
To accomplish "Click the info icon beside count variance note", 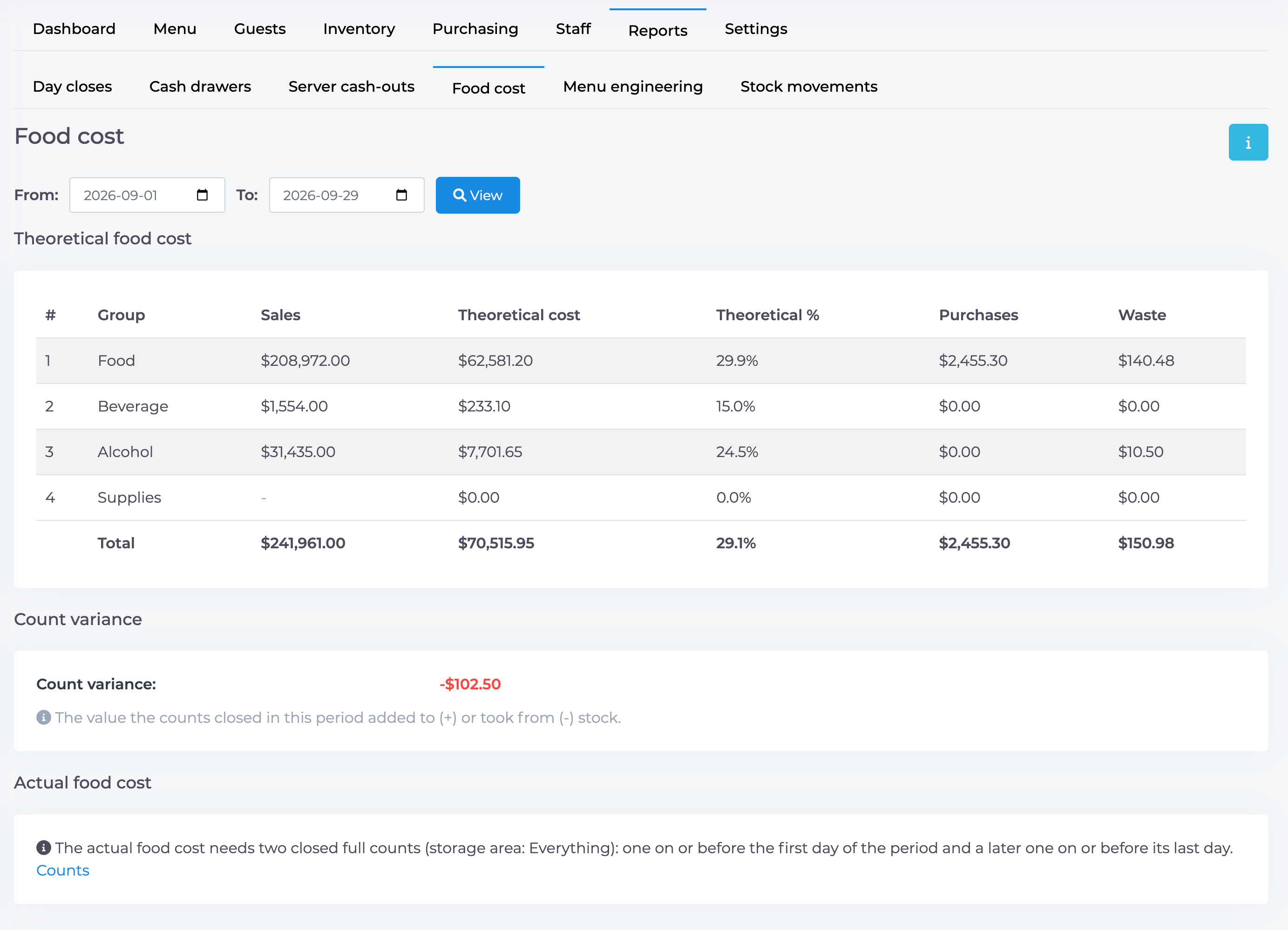I will [44, 717].
